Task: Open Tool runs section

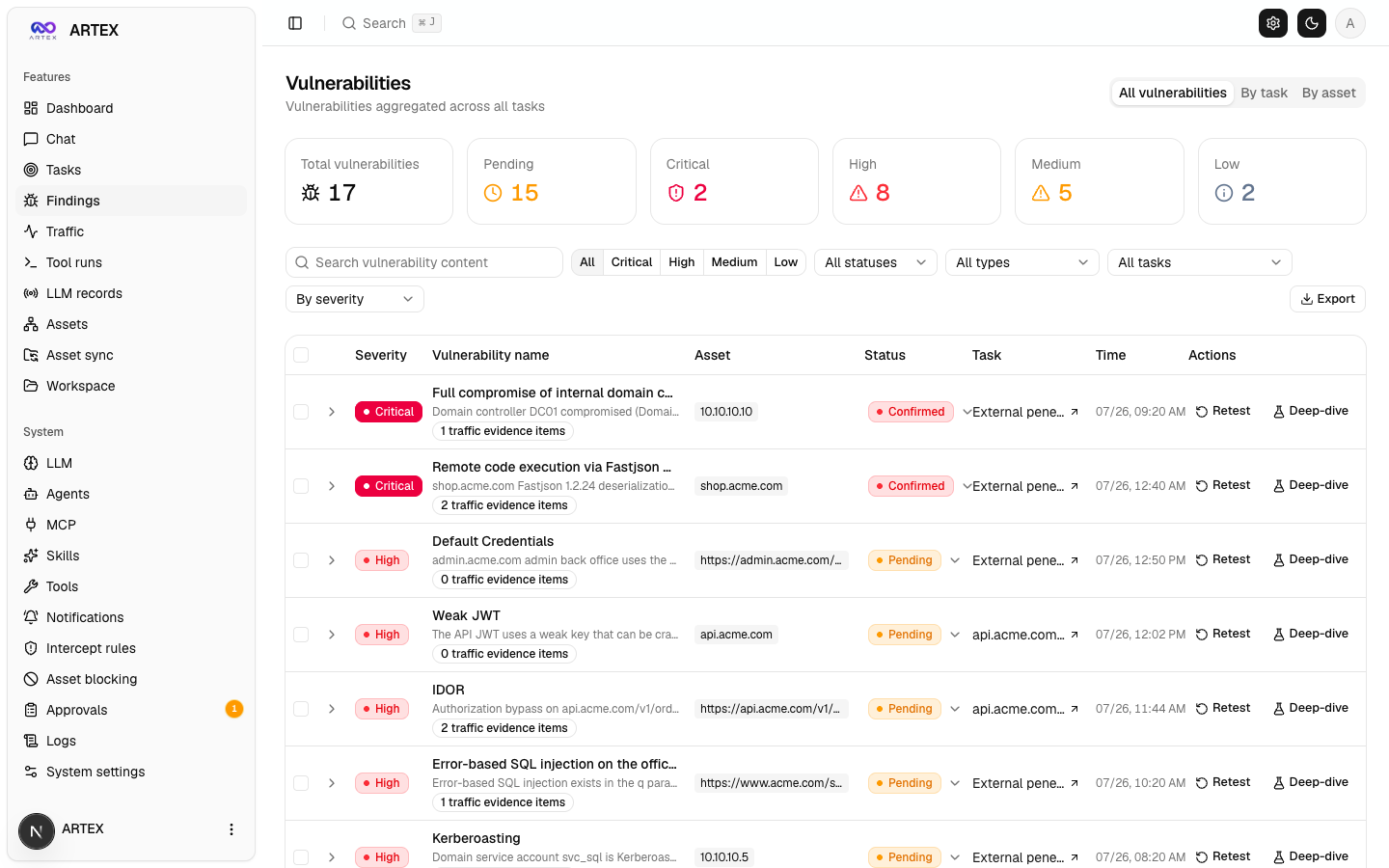Action: pos(131,262)
